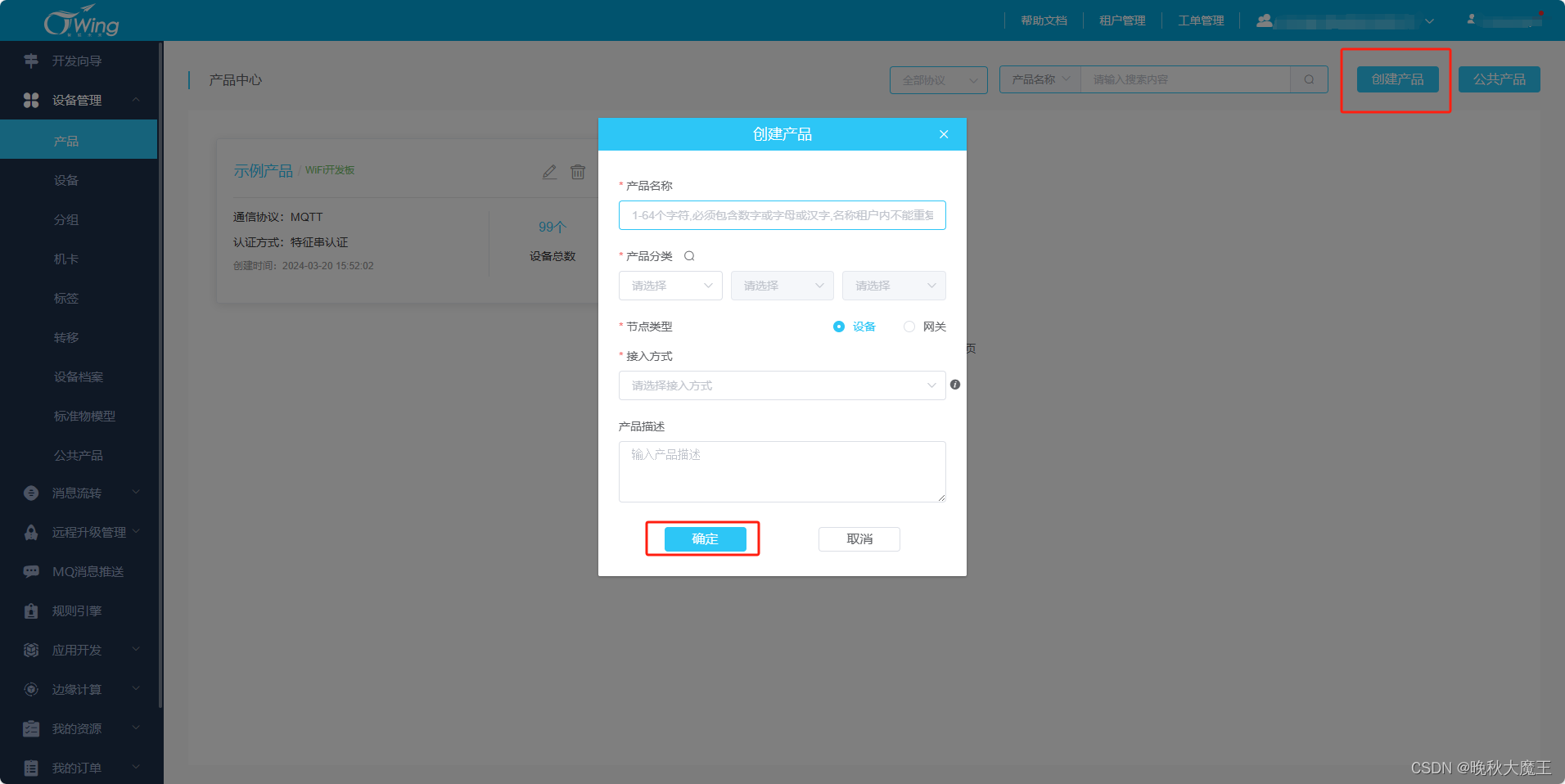Click the 产品名称 input field
This screenshot has height=784, width=1565.
click(782, 215)
